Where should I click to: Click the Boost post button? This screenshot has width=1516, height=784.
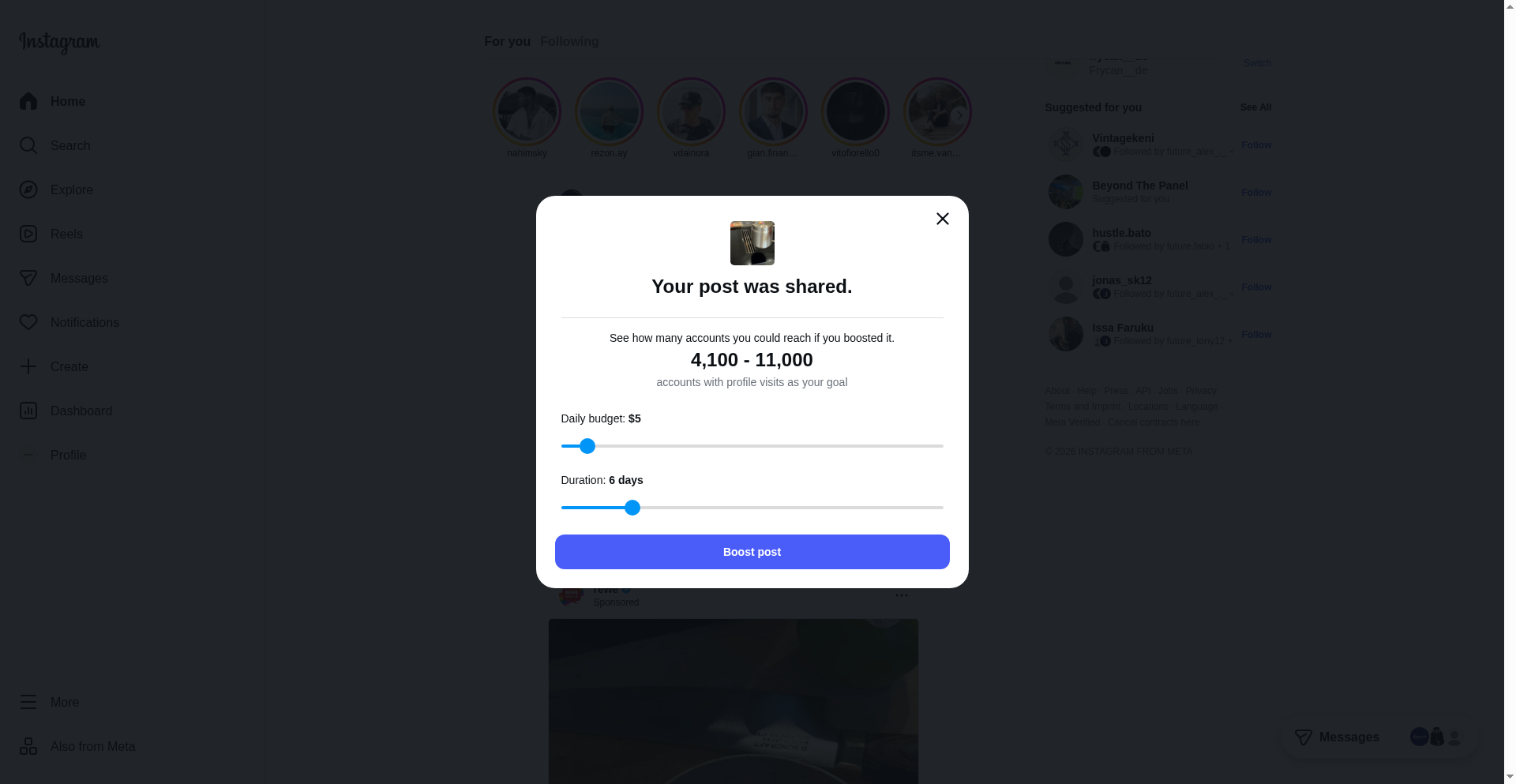(x=752, y=552)
